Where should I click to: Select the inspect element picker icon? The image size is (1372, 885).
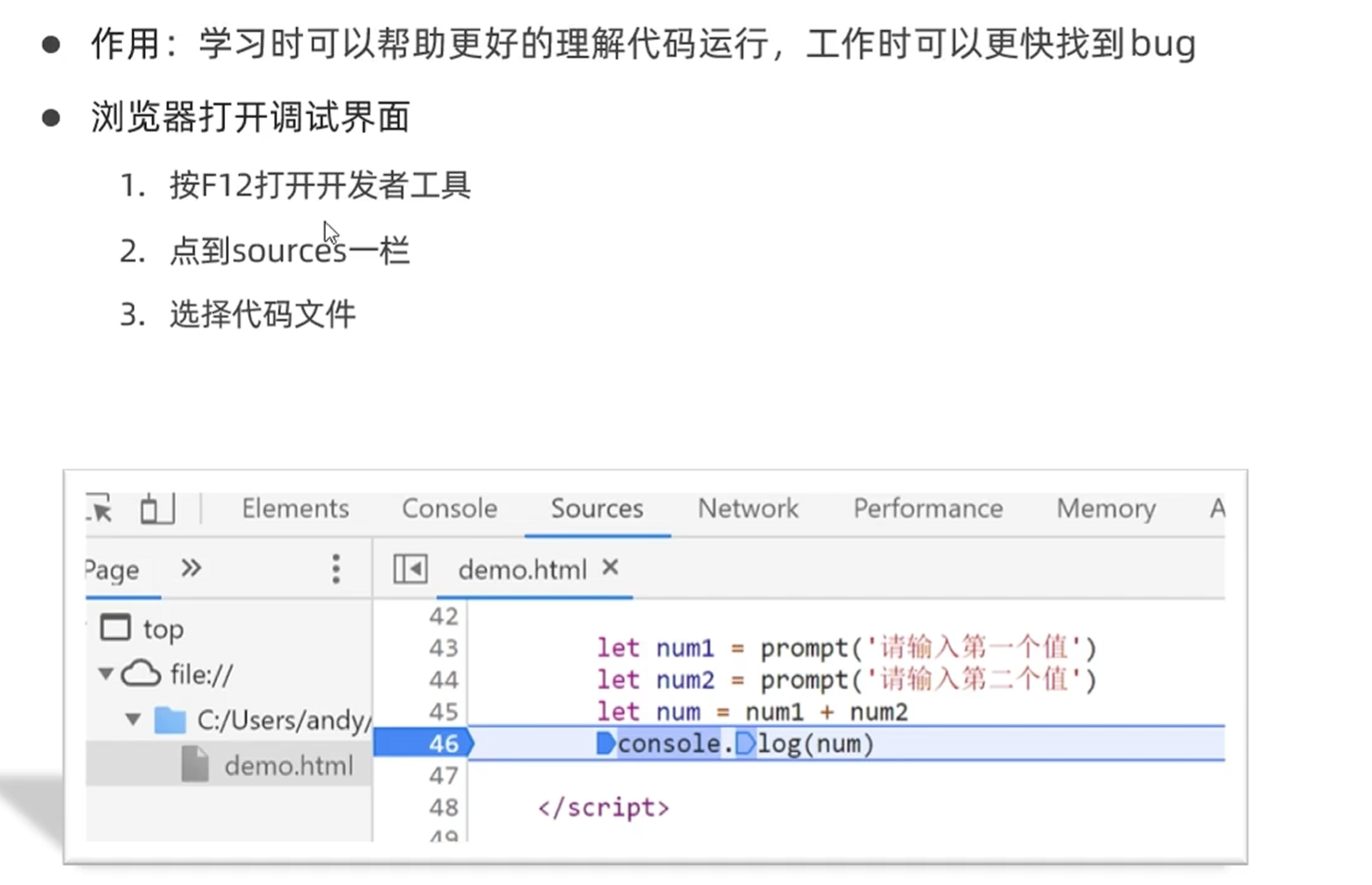point(100,508)
